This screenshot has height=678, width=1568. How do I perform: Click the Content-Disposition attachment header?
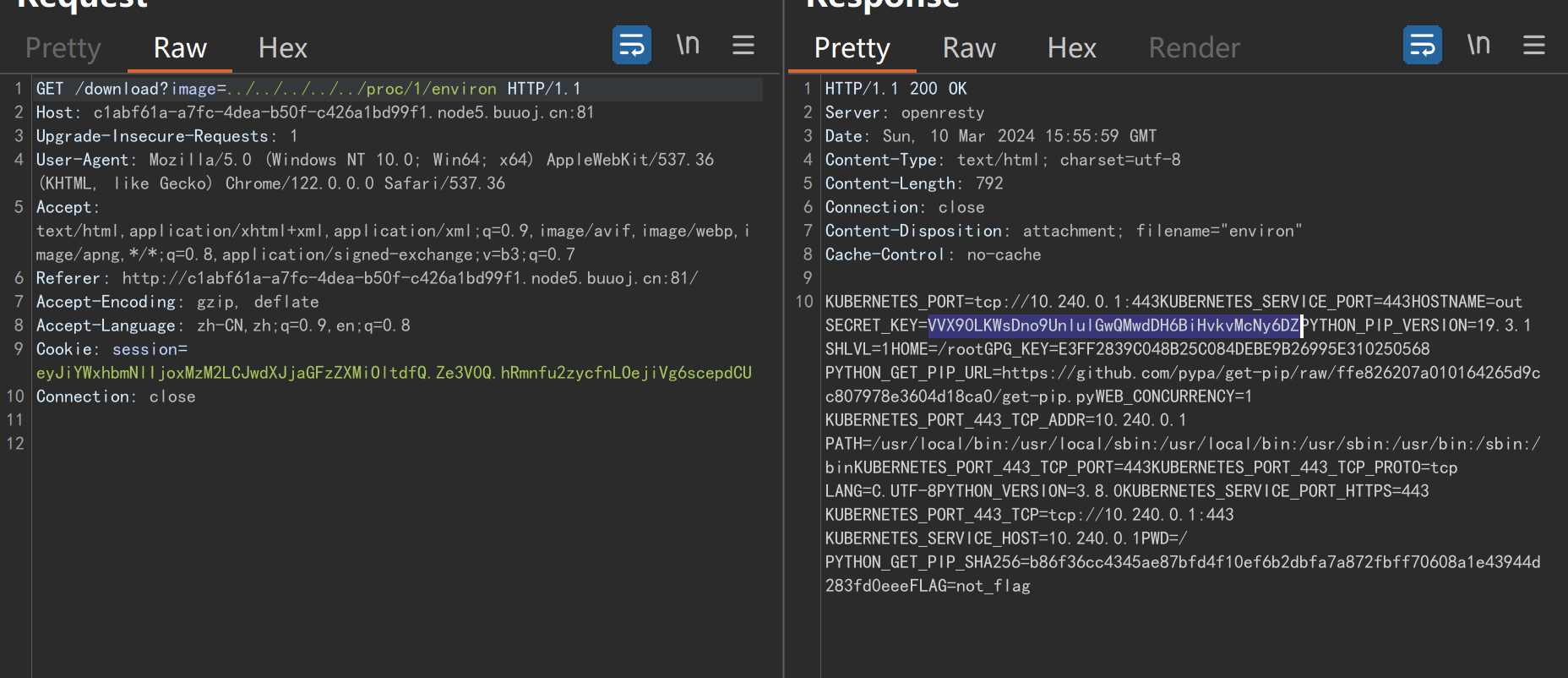click(1064, 231)
